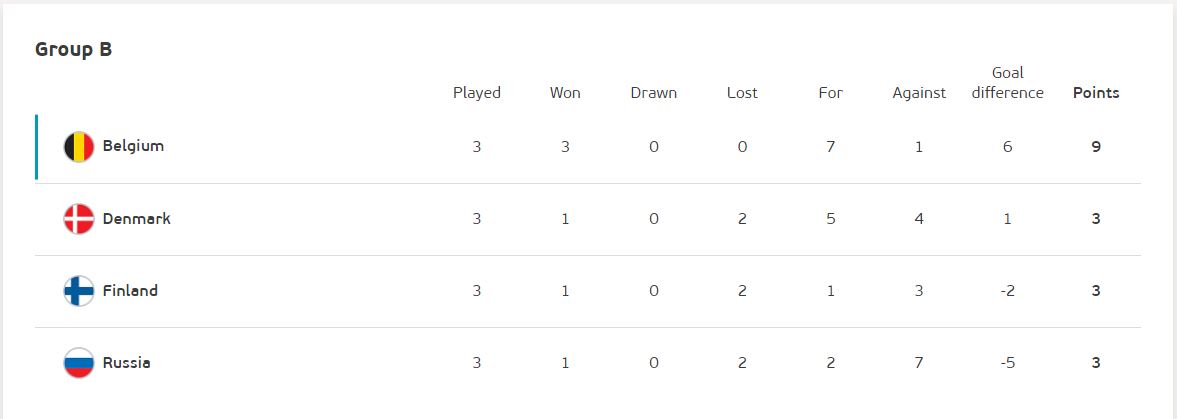The image size is (1177, 419).
Task: Click the Points column header
Action: [1096, 93]
